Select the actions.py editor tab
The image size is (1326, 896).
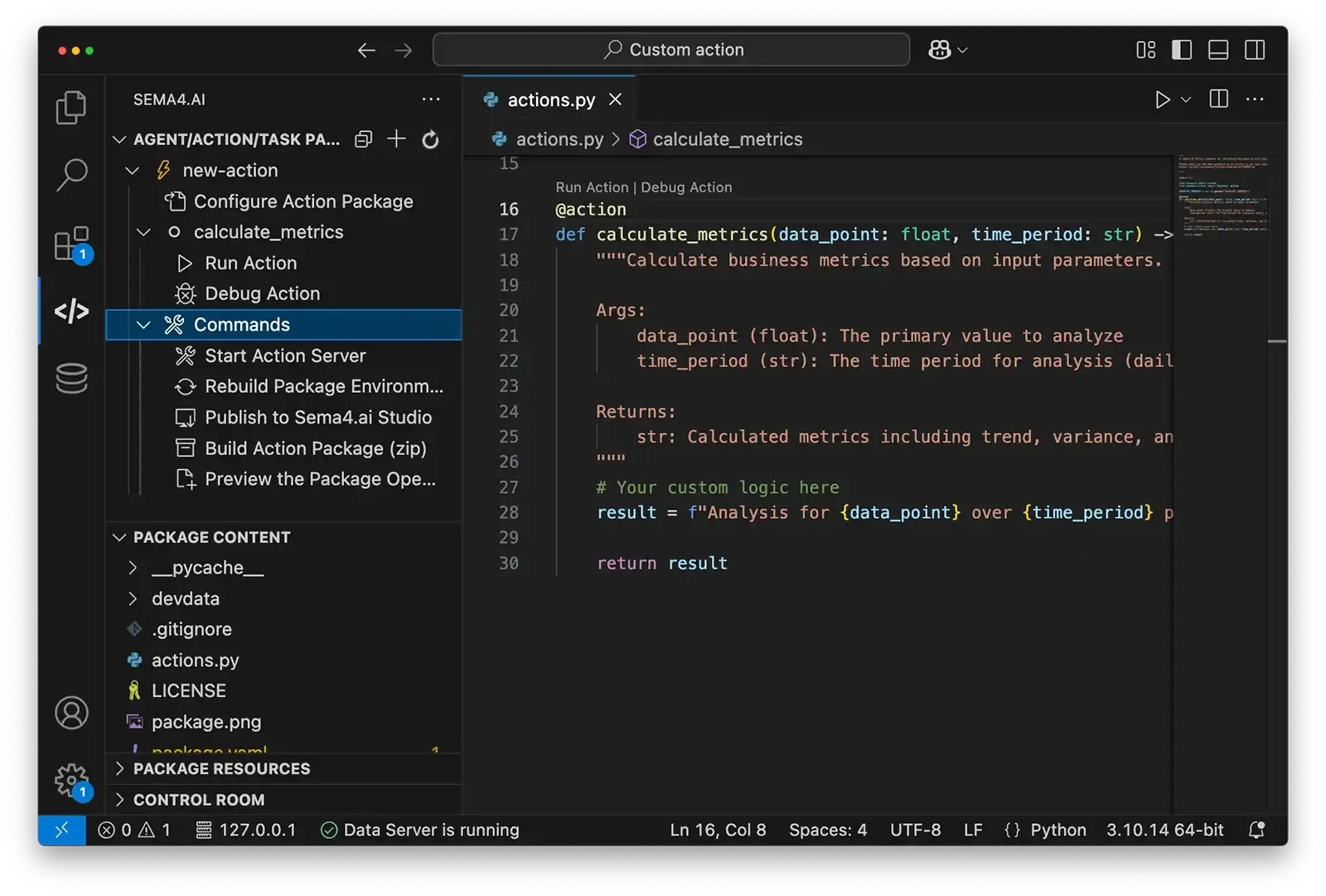pyautogui.click(x=550, y=99)
